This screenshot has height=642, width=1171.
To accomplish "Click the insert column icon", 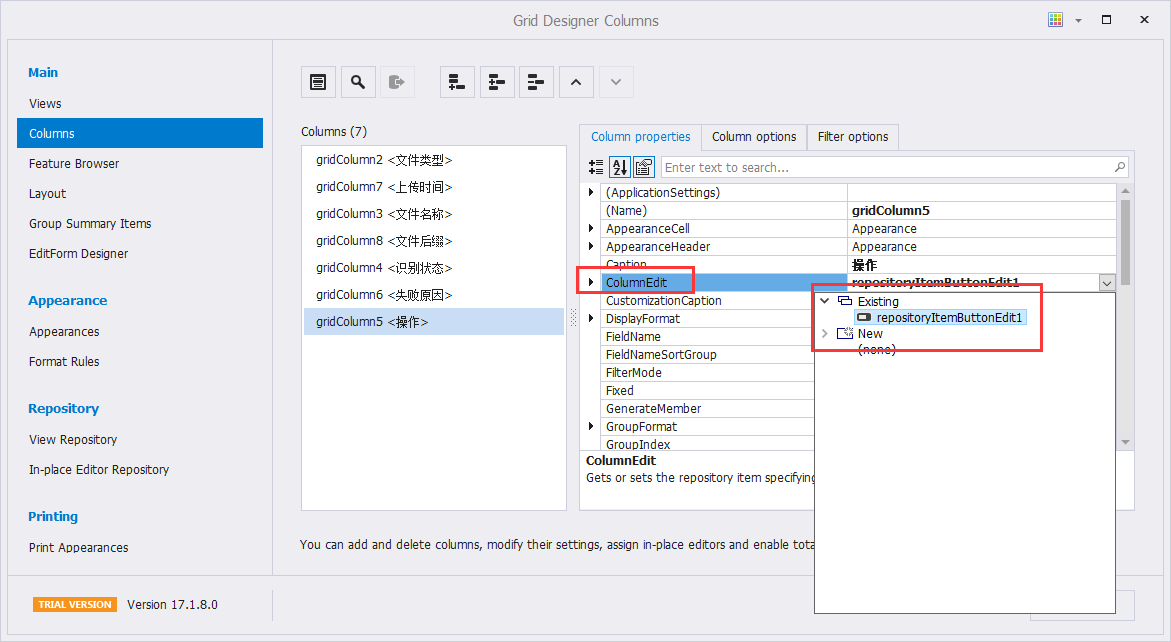I will click(x=497, y=82).
